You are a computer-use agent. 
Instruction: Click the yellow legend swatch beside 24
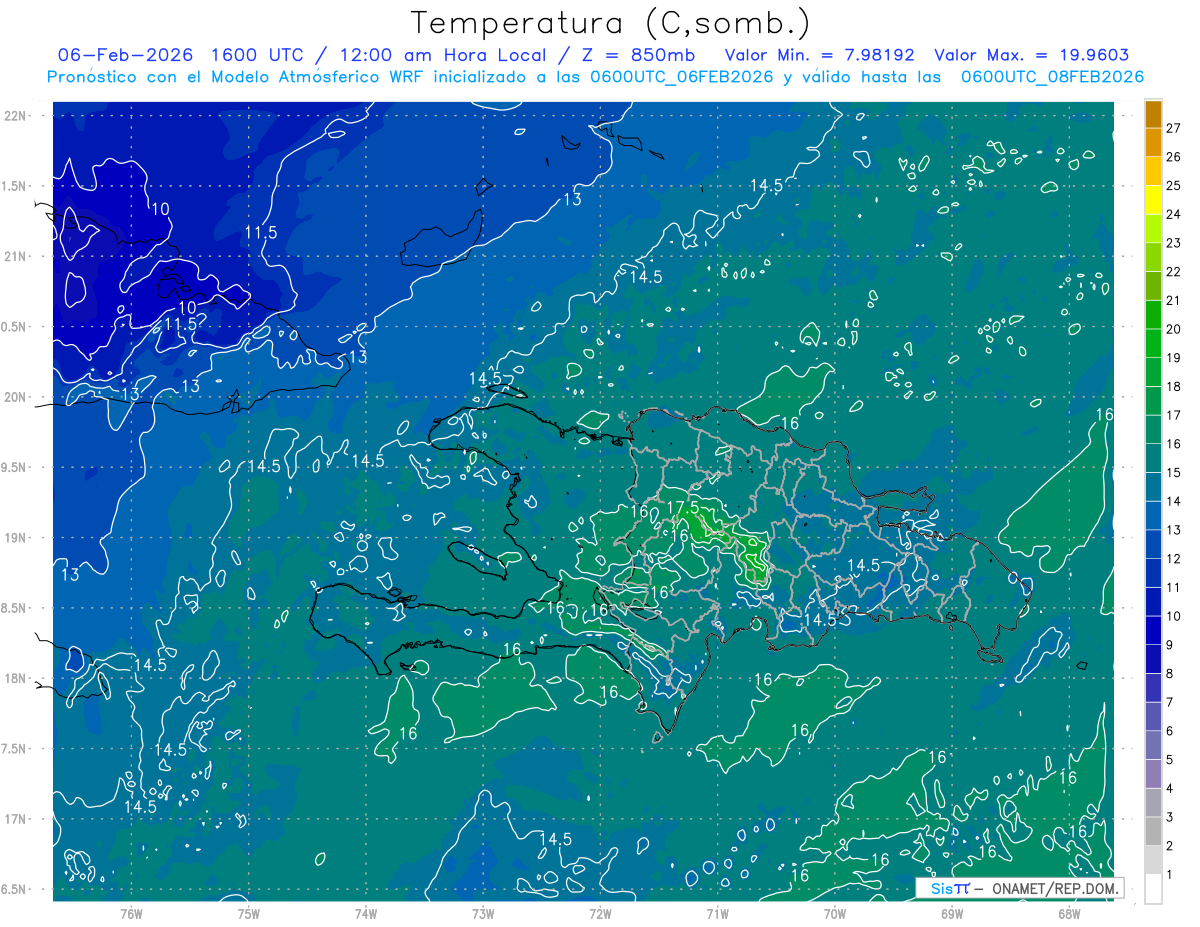(x=1153, y=200)
